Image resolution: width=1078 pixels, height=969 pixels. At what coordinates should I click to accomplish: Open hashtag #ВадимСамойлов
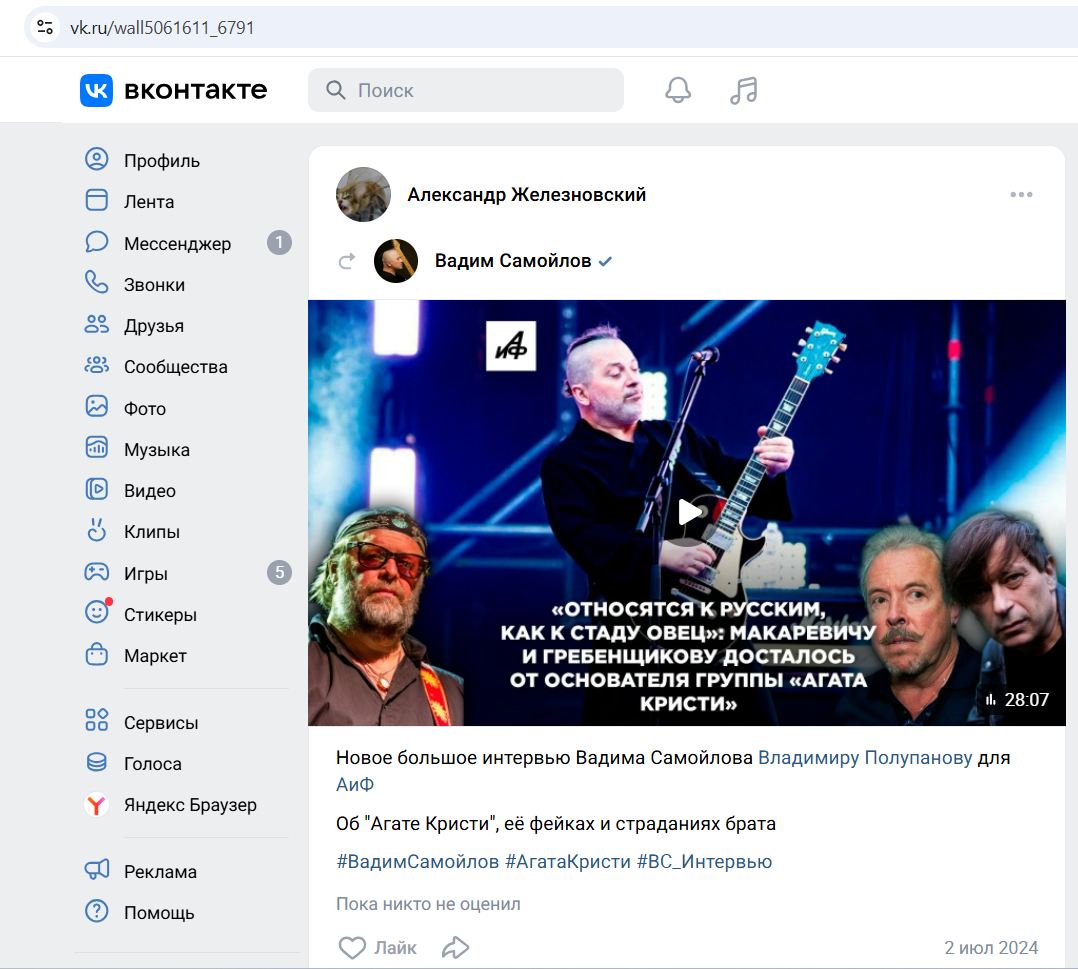coord(417,862)
